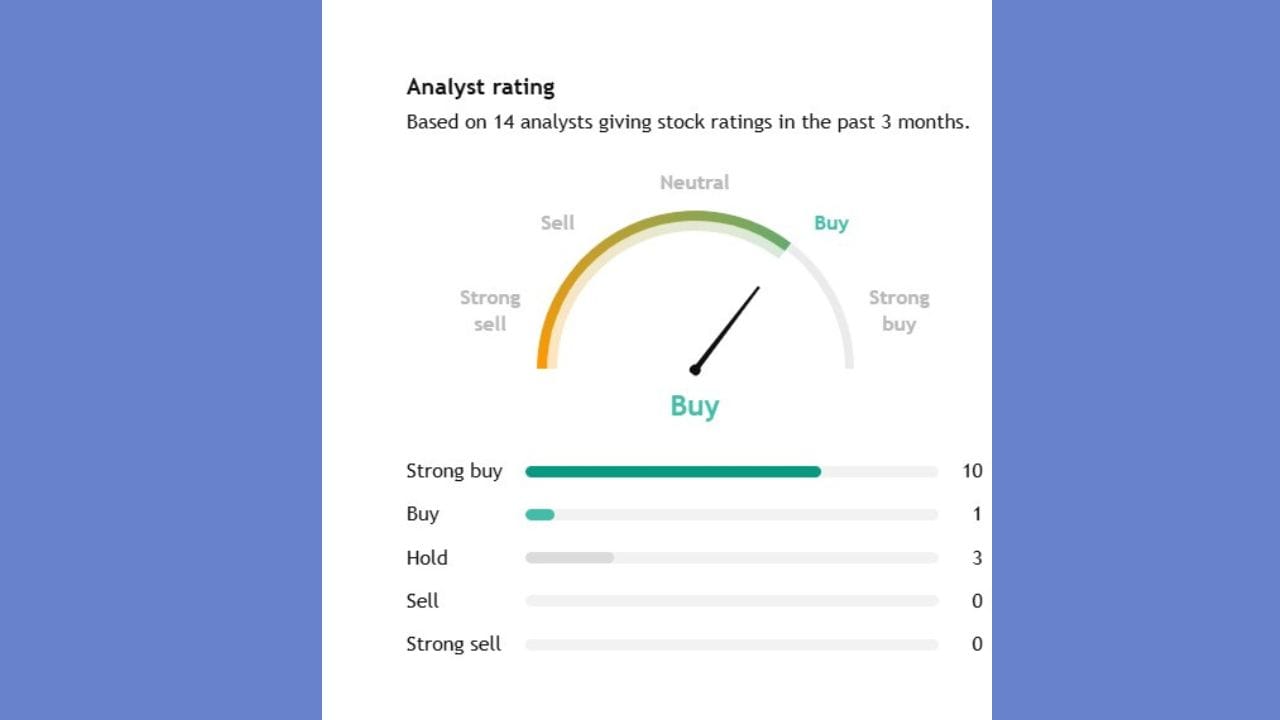This screenshot has width=1280, height=720.
Task: Click the Strong buy gauge label
Action: tap(898, 311)
